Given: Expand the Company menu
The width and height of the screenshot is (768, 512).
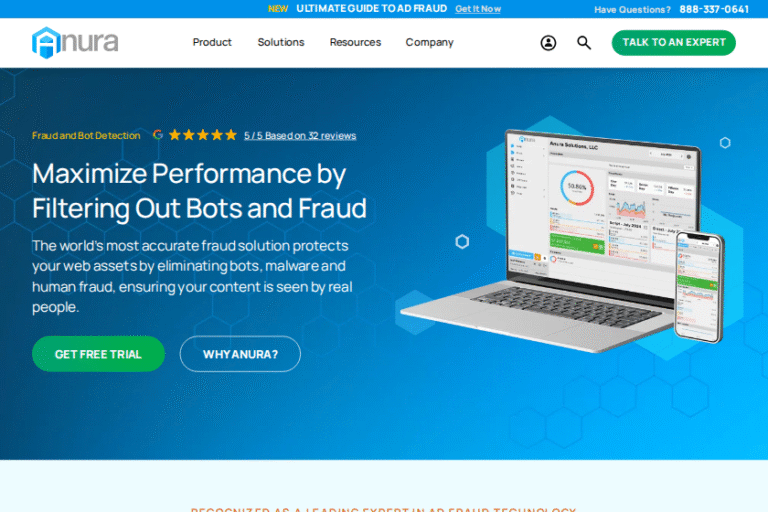Looking at the screenshot, I should pyautogui.click(x=430, y=43).
